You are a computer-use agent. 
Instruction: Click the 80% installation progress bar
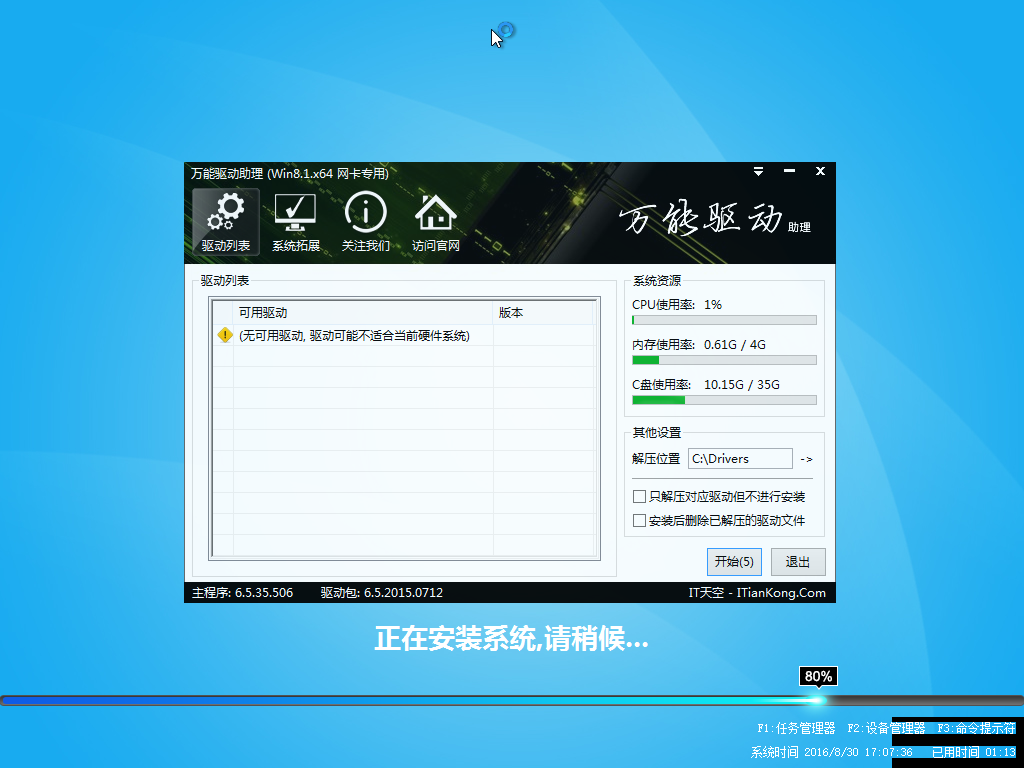point(818,676)
